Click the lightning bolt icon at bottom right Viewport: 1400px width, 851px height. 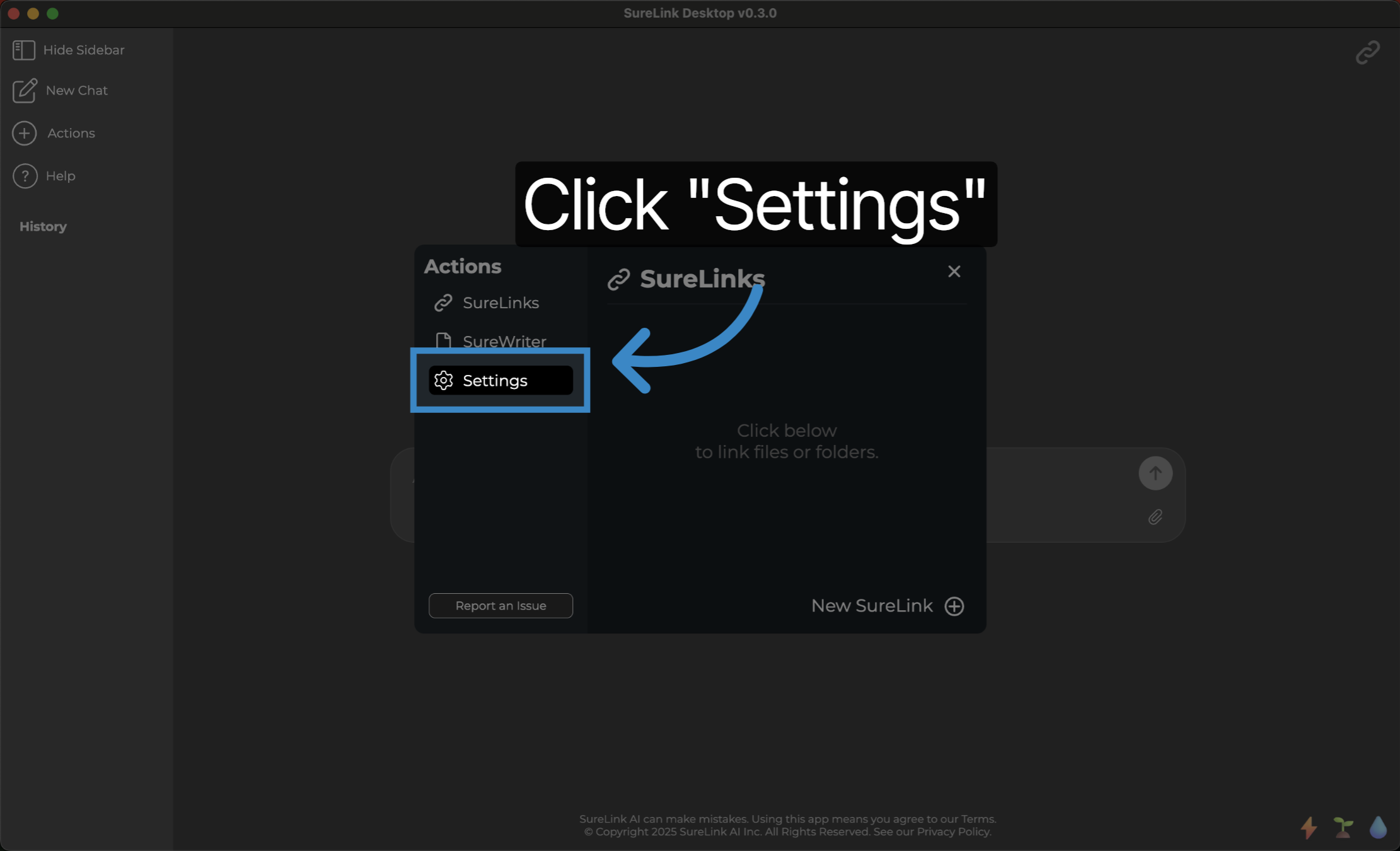(1309, 827)
